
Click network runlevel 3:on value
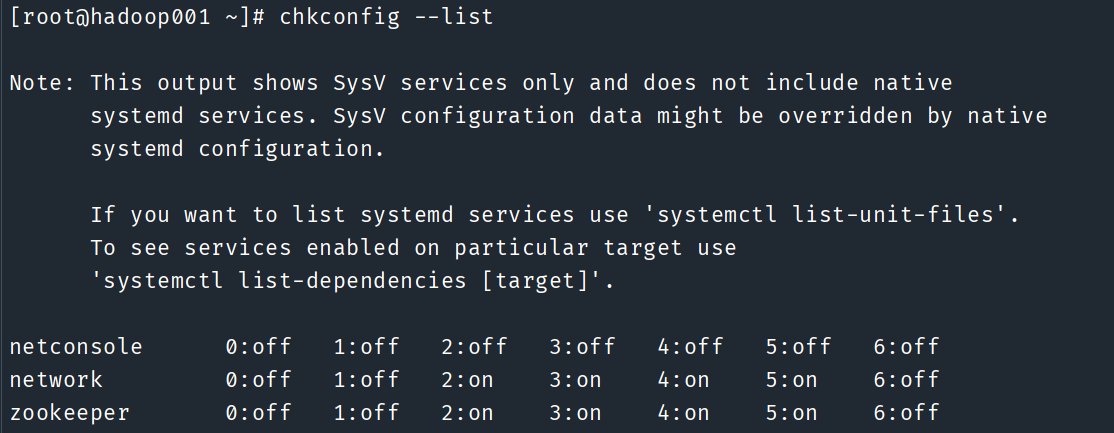575,380
